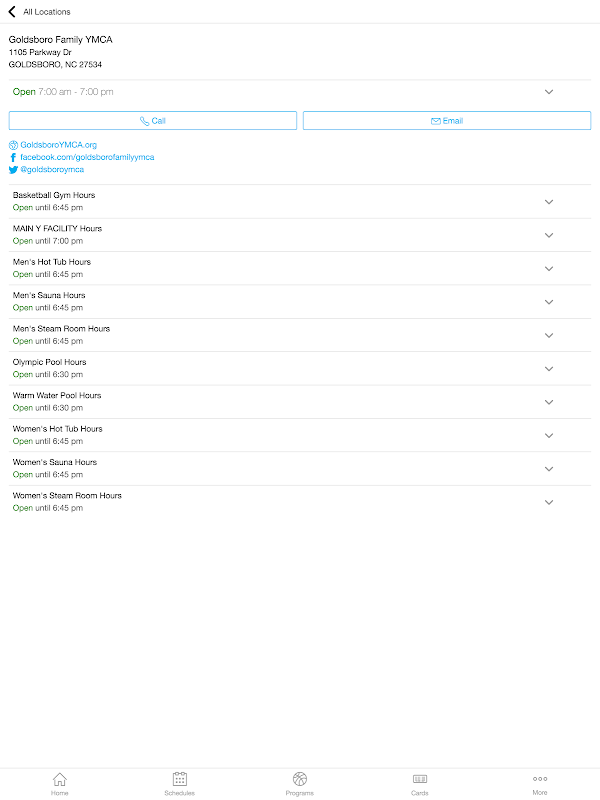Screen dimensions: 600x800
Task: Tap the All Locations label
Action: pos(47,12)
